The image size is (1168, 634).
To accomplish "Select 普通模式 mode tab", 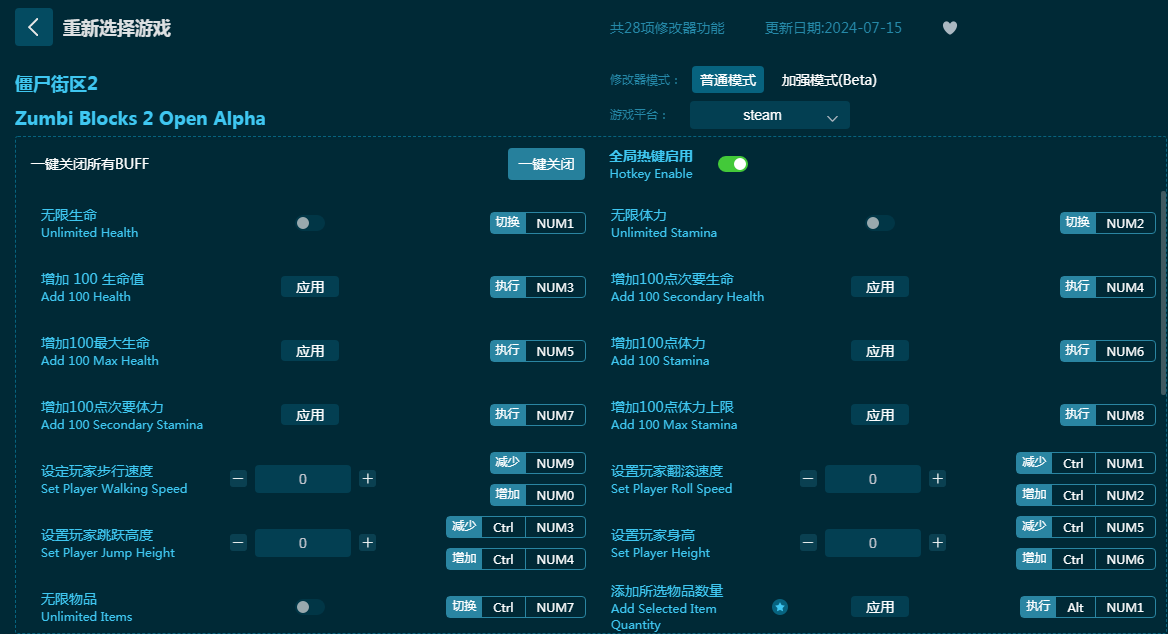I will pos(728,80).
